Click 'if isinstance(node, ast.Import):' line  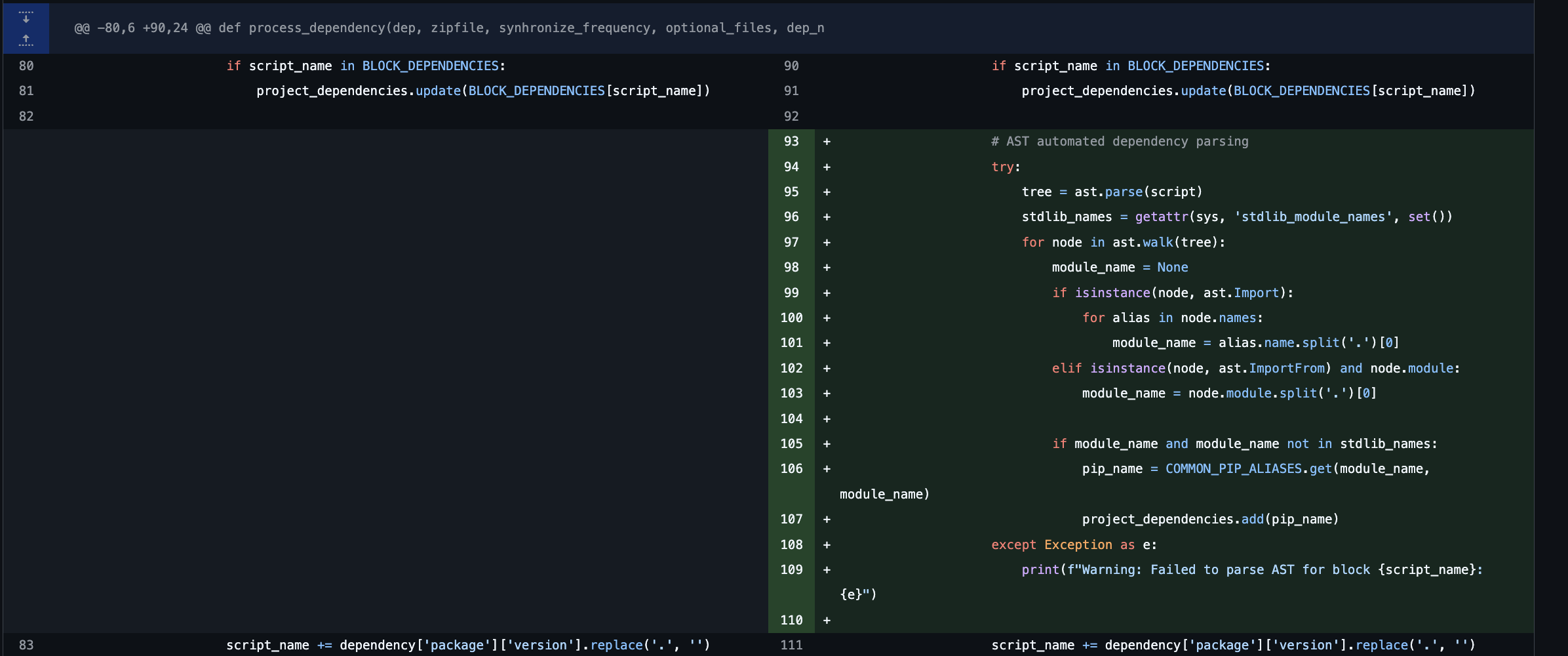(x=1173, y=293)
